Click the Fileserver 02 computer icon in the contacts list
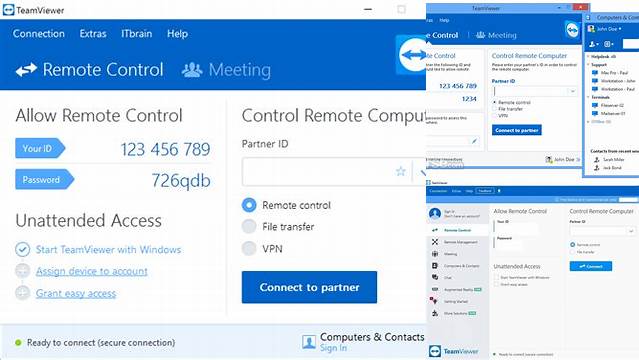The height and width of the screenshot is (360, 639). [x=595, y=105]
